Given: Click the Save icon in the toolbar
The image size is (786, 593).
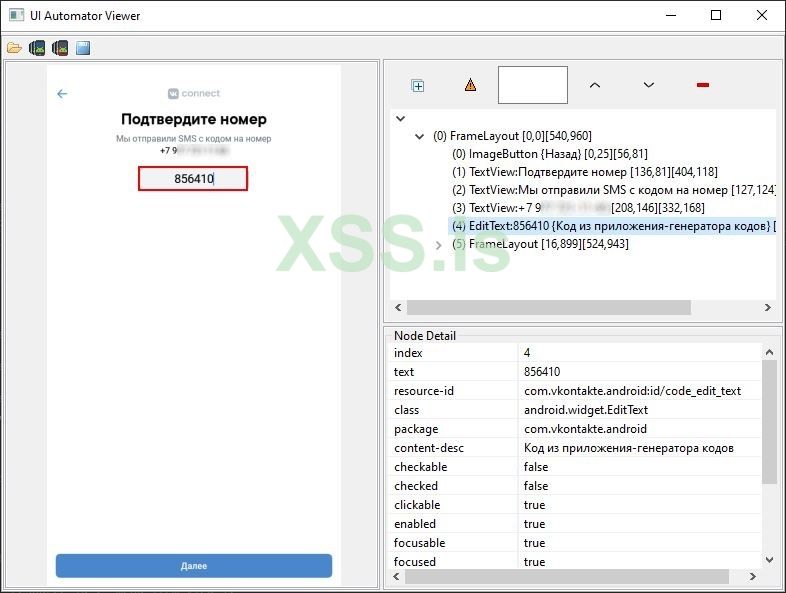Looking at the screenshot, I should (83, 48).
